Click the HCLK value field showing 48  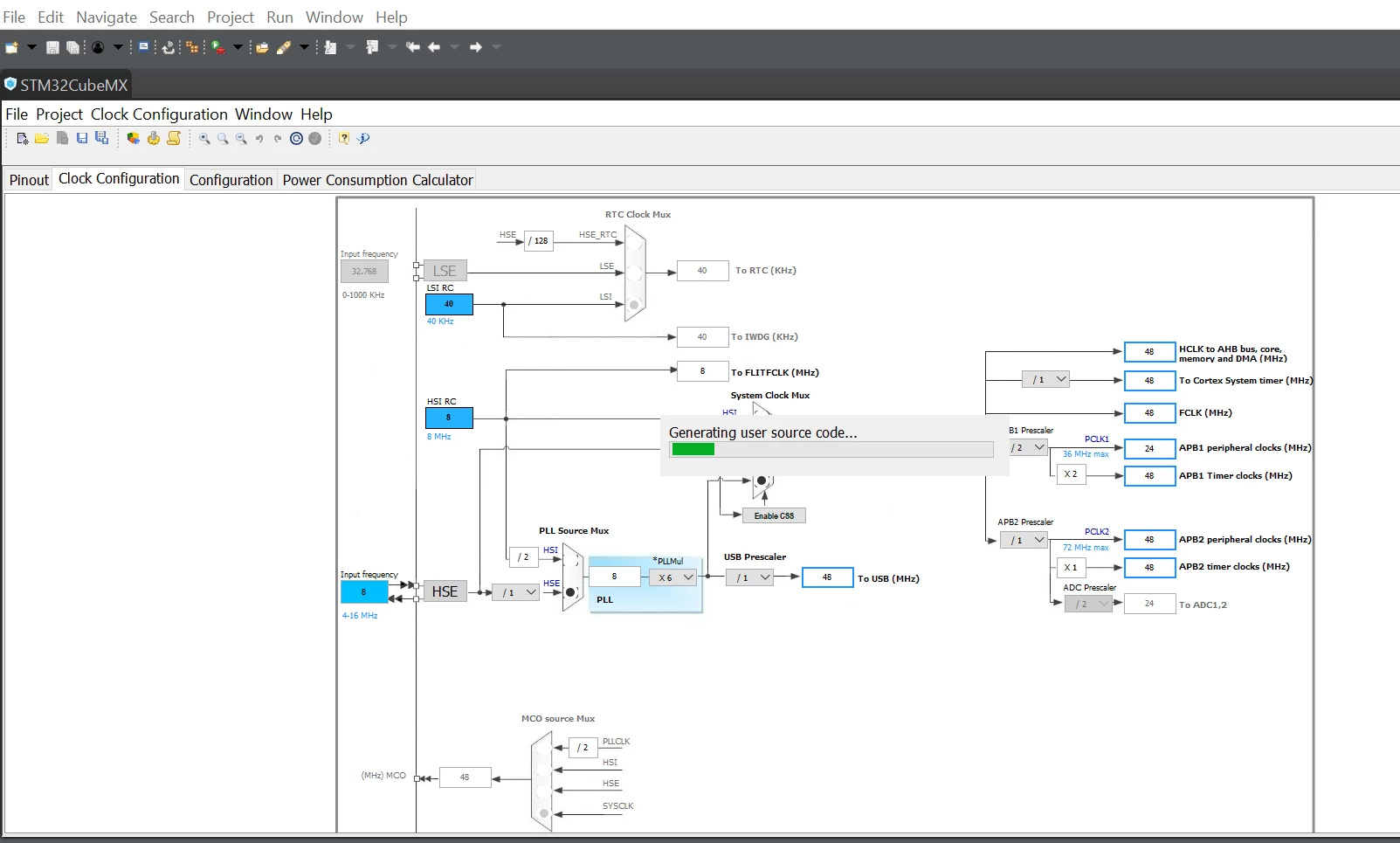[x=1149, y=352]
